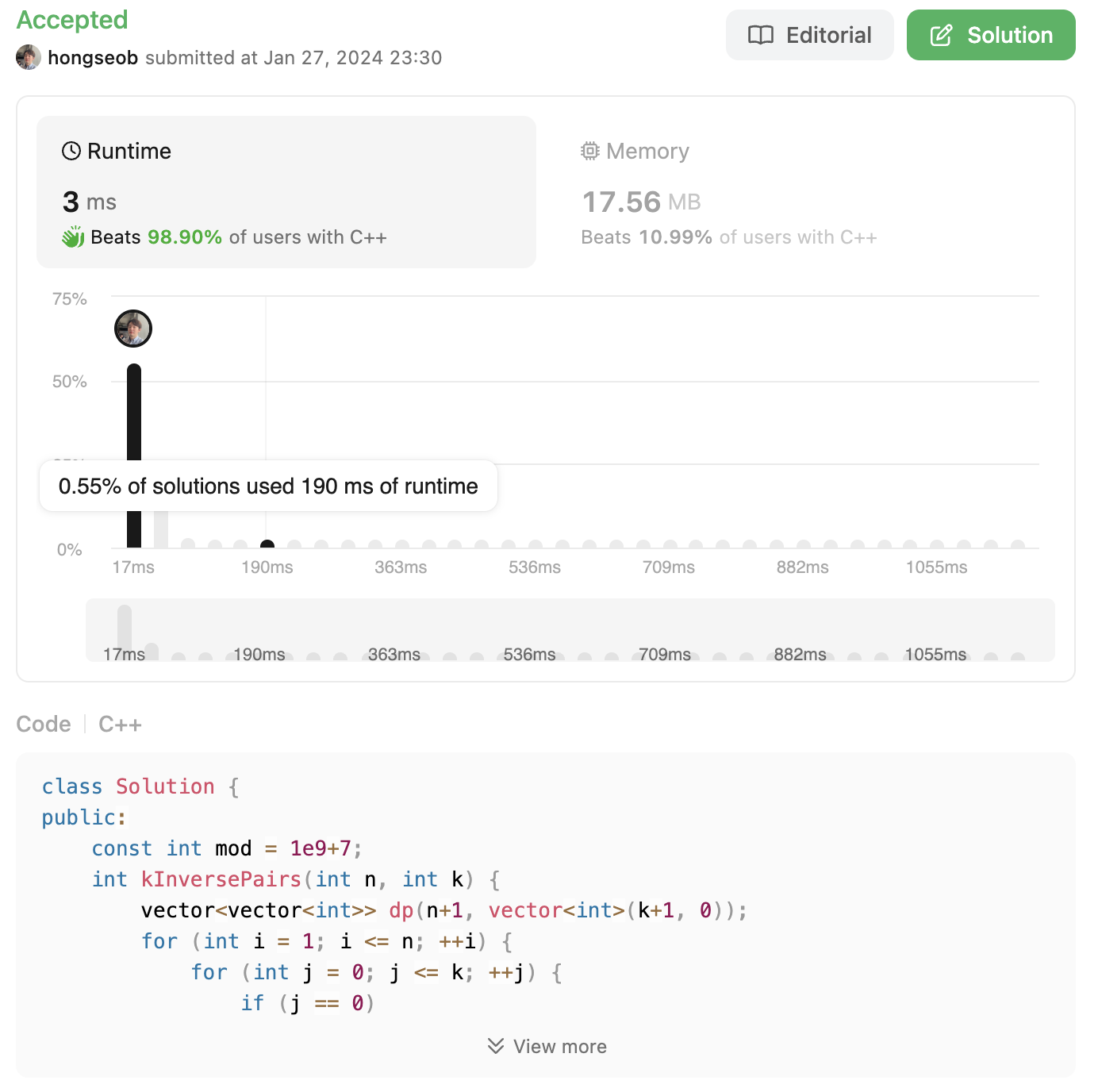Image resolution: width=1098 pixels, height=1092 pixels.
Task: Click the green clapping hands icon
Action: pos(73,236)
